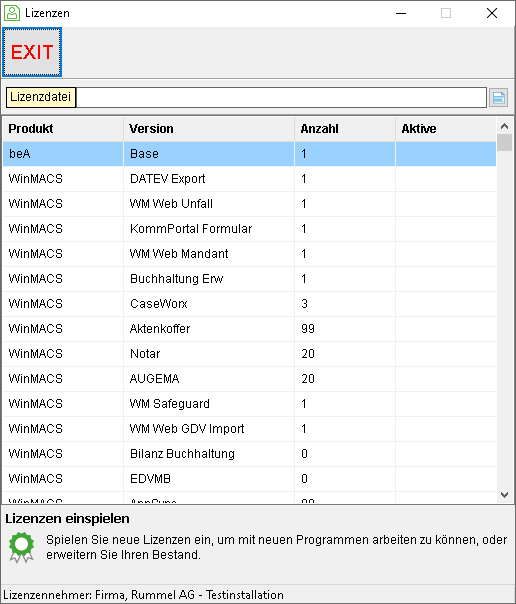Click the red EXIT button

click(x=32, y=52)
